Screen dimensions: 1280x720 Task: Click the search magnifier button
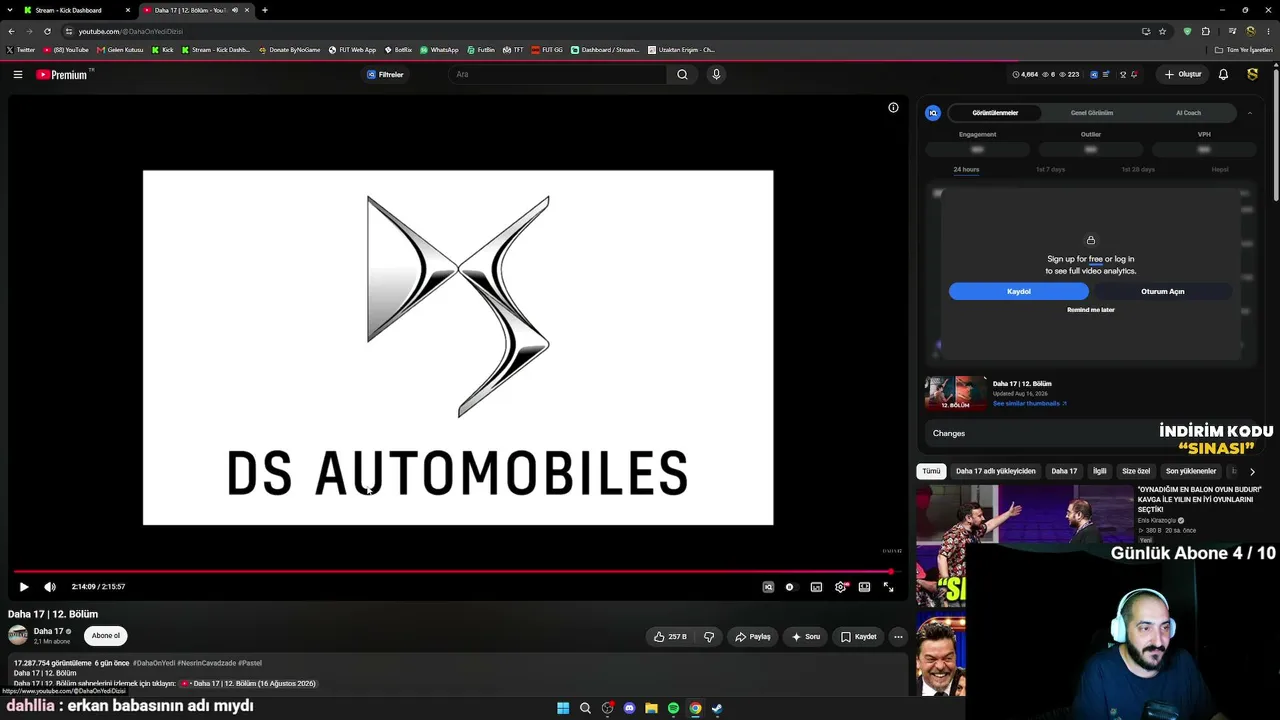pos(682,74)
